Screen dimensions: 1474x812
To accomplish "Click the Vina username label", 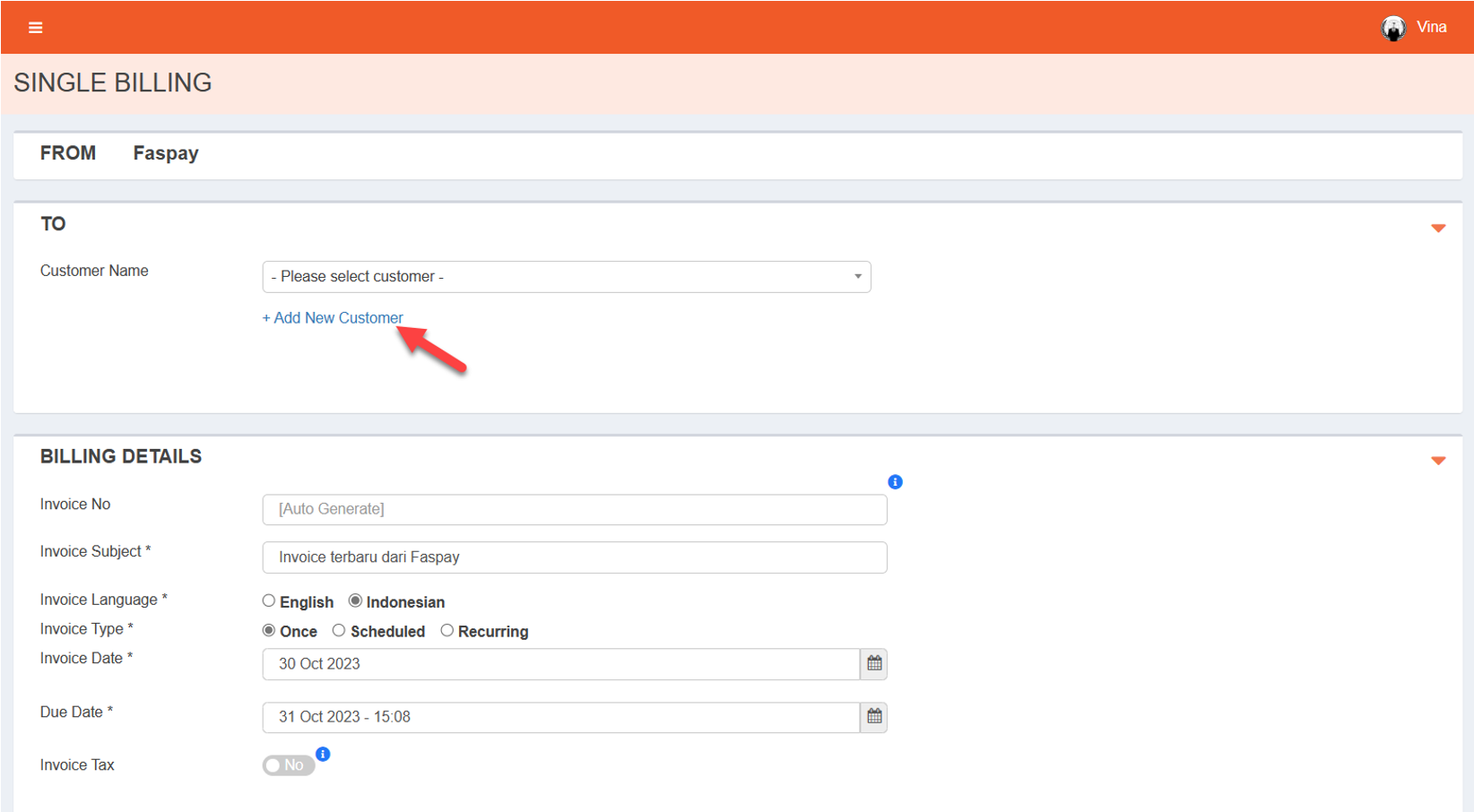I will [x=1431, y=28].
